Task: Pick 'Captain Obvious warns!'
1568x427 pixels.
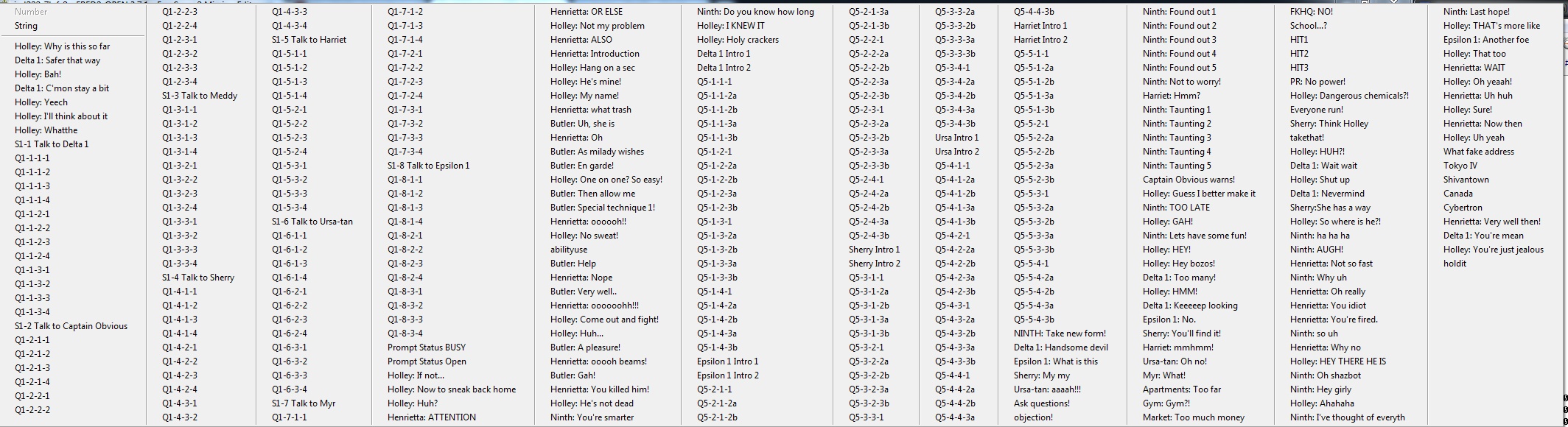Action: coord(1189,180)
